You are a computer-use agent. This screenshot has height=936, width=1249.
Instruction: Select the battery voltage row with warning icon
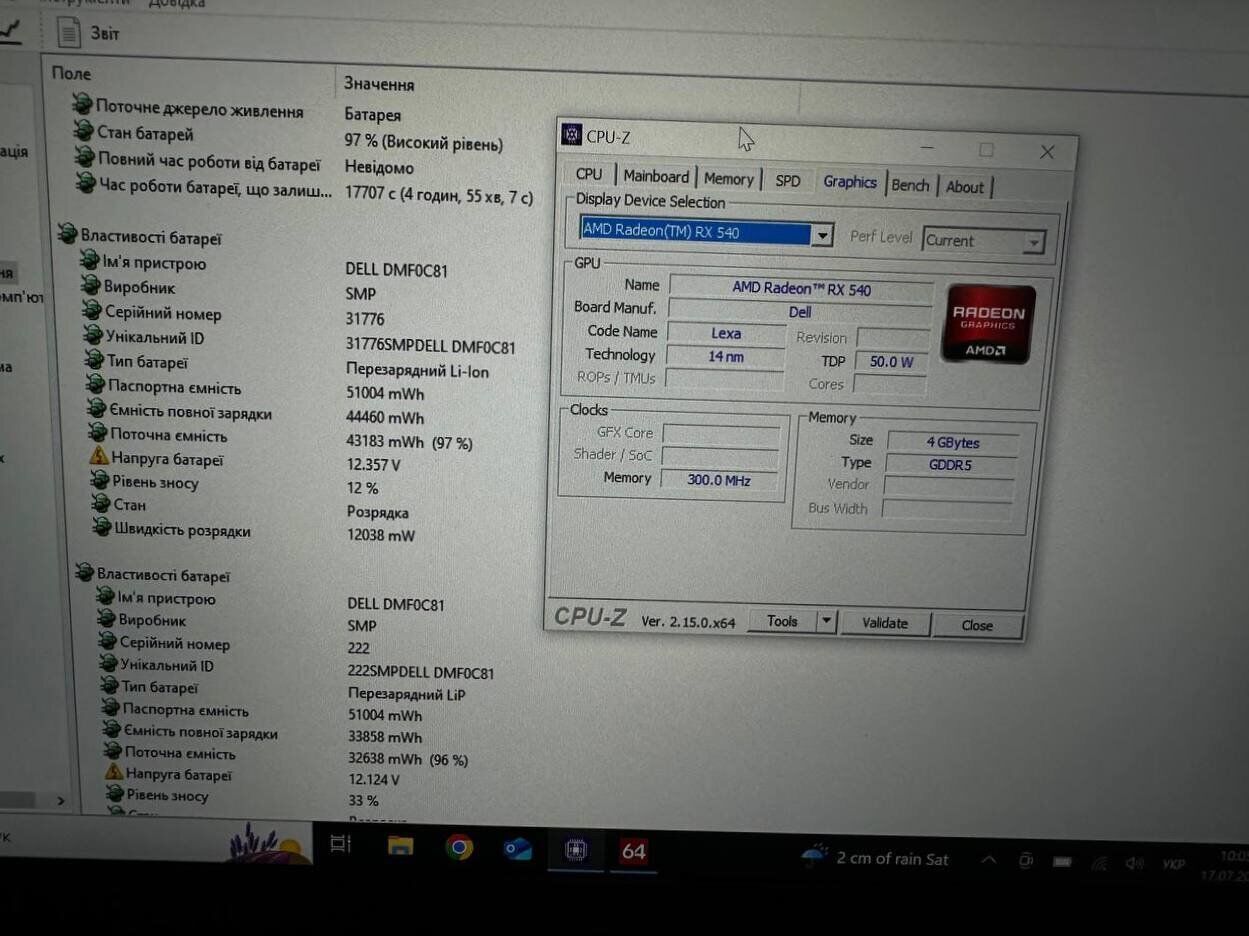167,459
